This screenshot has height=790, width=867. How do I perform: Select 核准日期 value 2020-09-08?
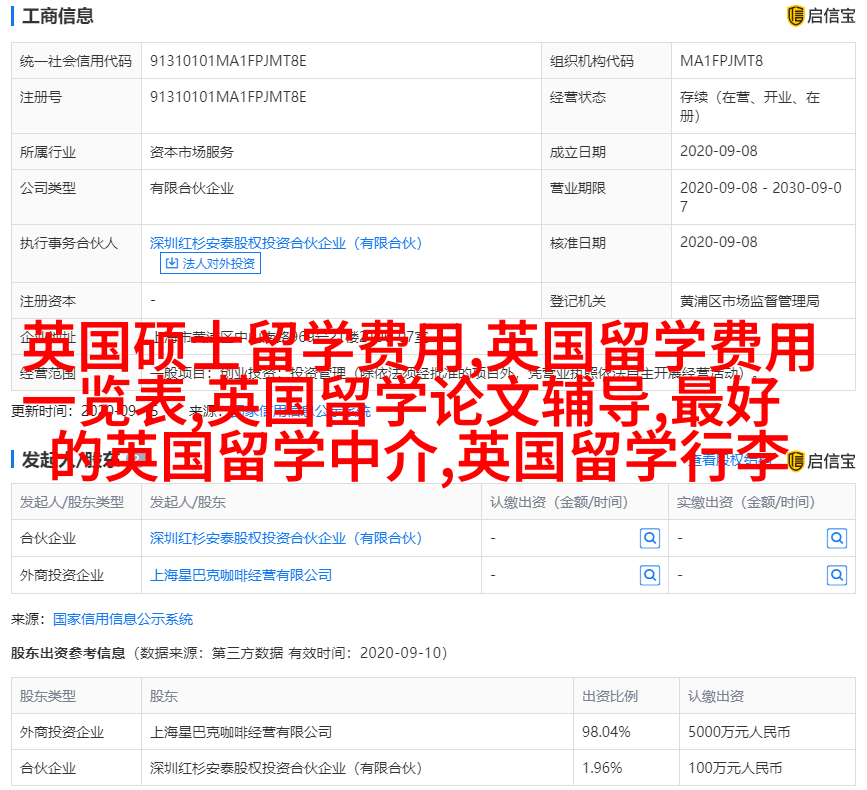pos(718,242)
